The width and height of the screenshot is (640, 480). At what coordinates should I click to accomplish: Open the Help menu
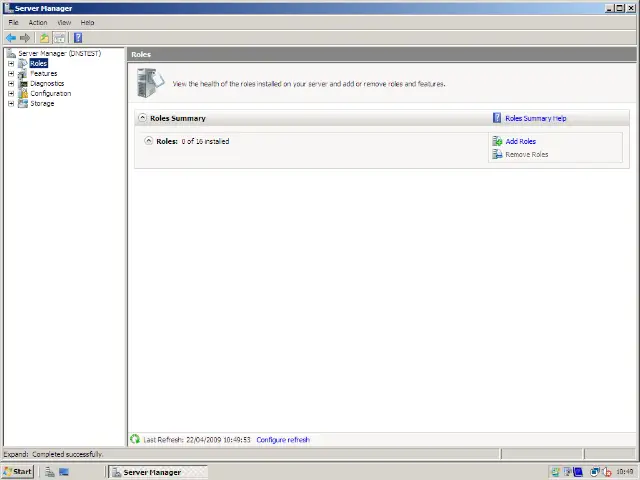[87, 22]
